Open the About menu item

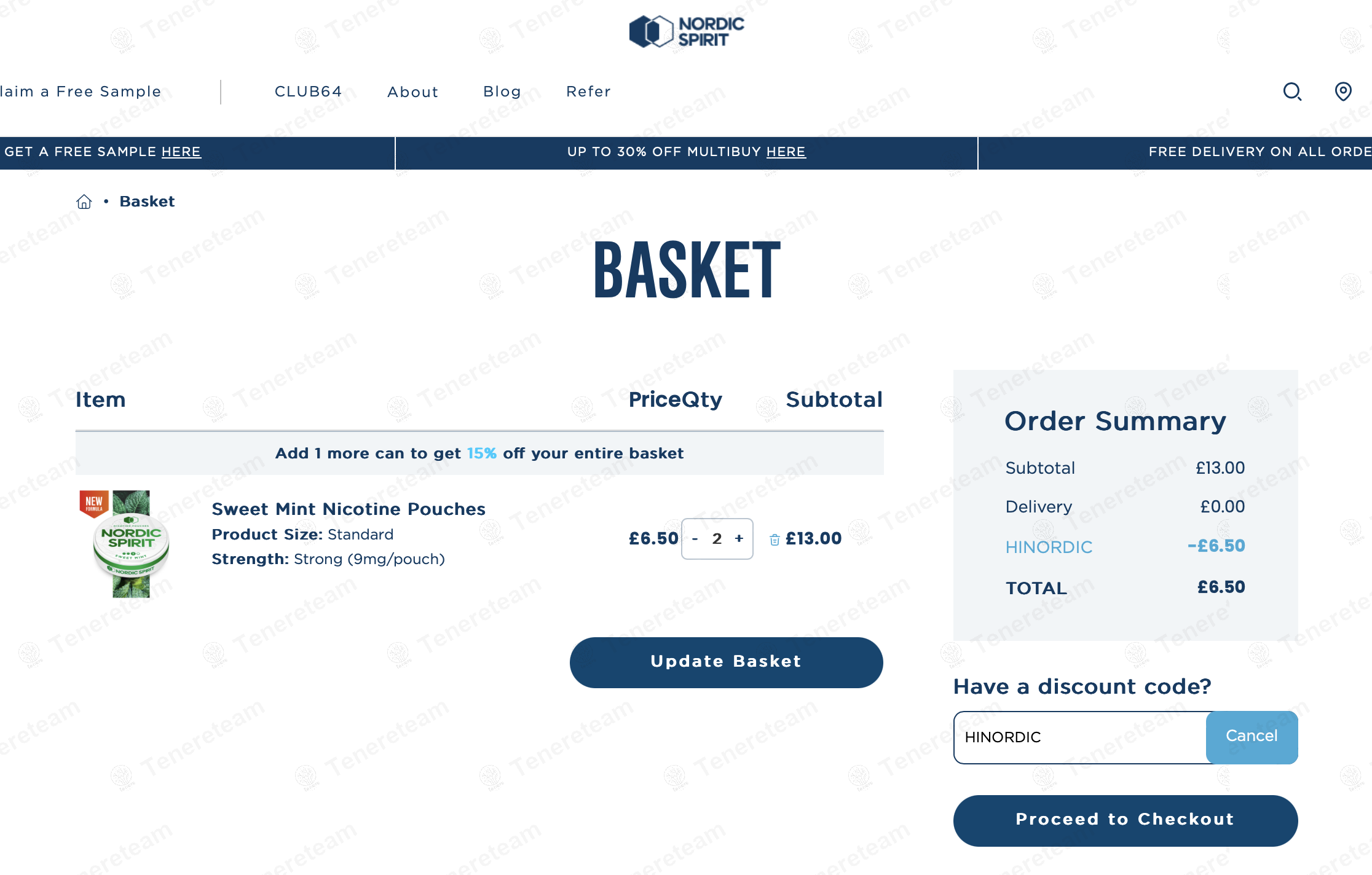click(x=413, y=92)
